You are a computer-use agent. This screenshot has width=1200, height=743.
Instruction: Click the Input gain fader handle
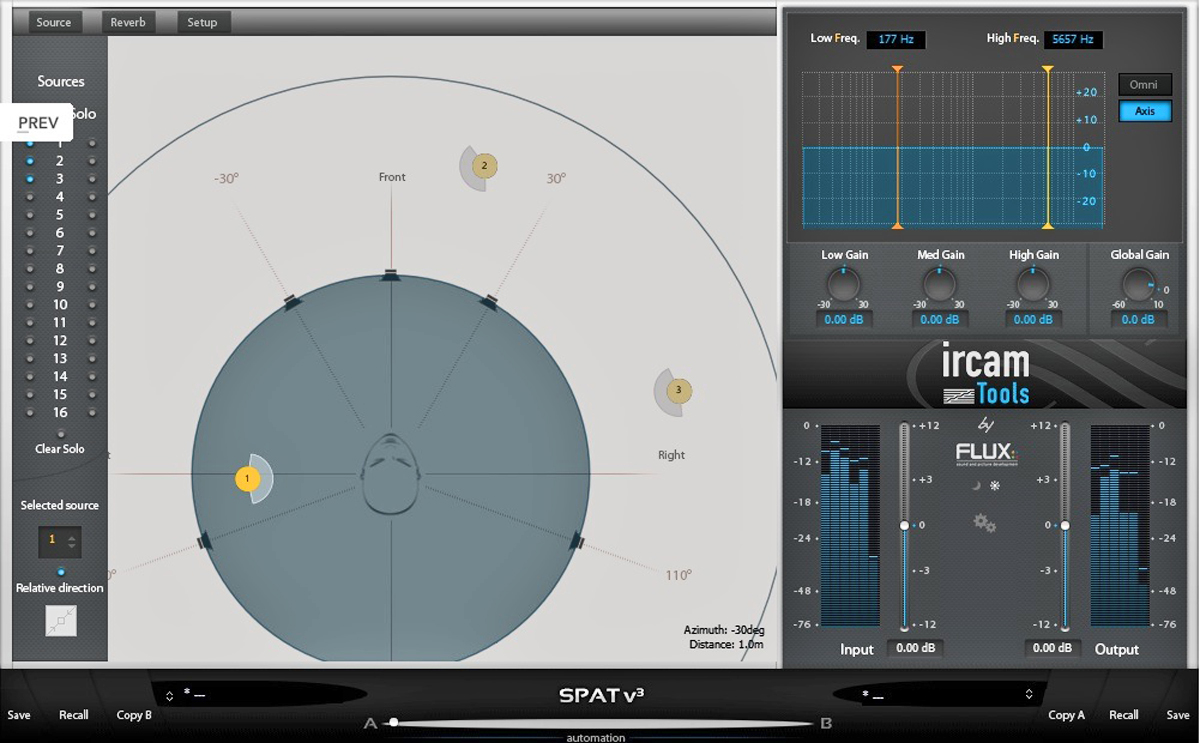[x=904, y=525]
